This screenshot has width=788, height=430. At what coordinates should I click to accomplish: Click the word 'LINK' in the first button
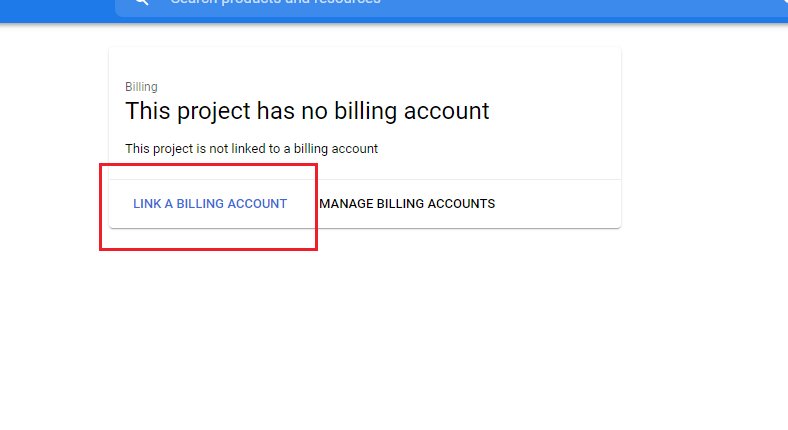click(147, 204)
